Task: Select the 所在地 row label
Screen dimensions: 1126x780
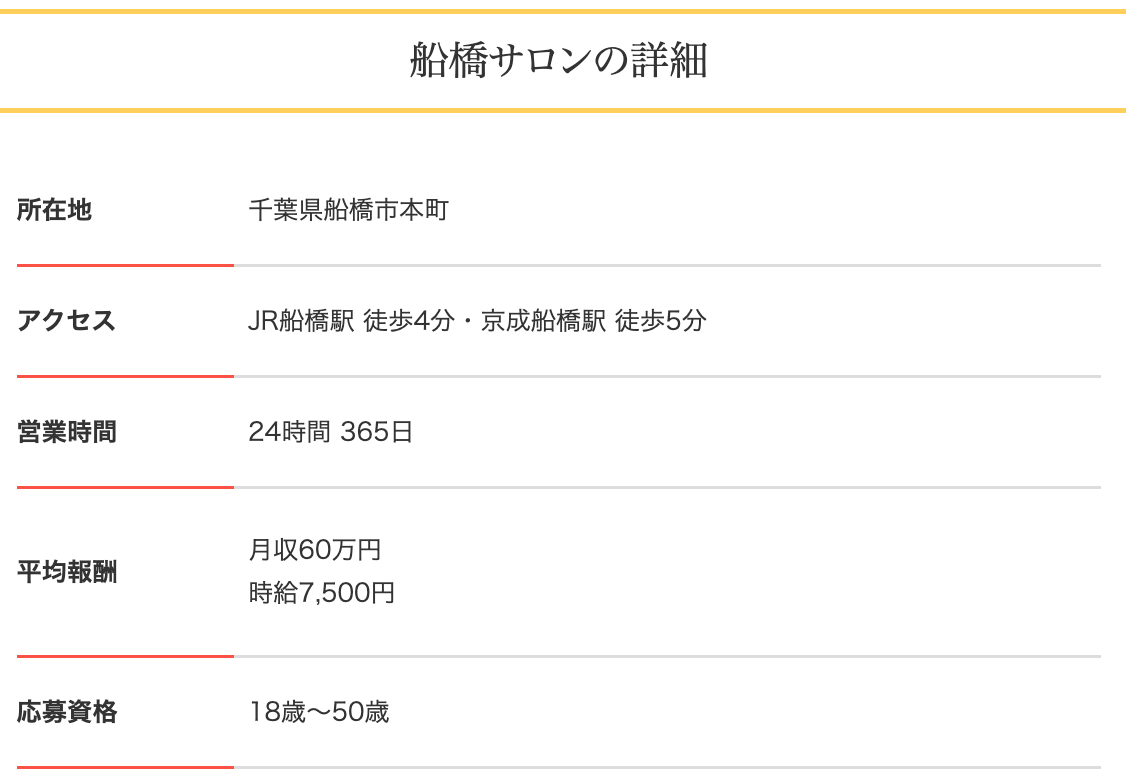Action: click(x=54, y=210)
